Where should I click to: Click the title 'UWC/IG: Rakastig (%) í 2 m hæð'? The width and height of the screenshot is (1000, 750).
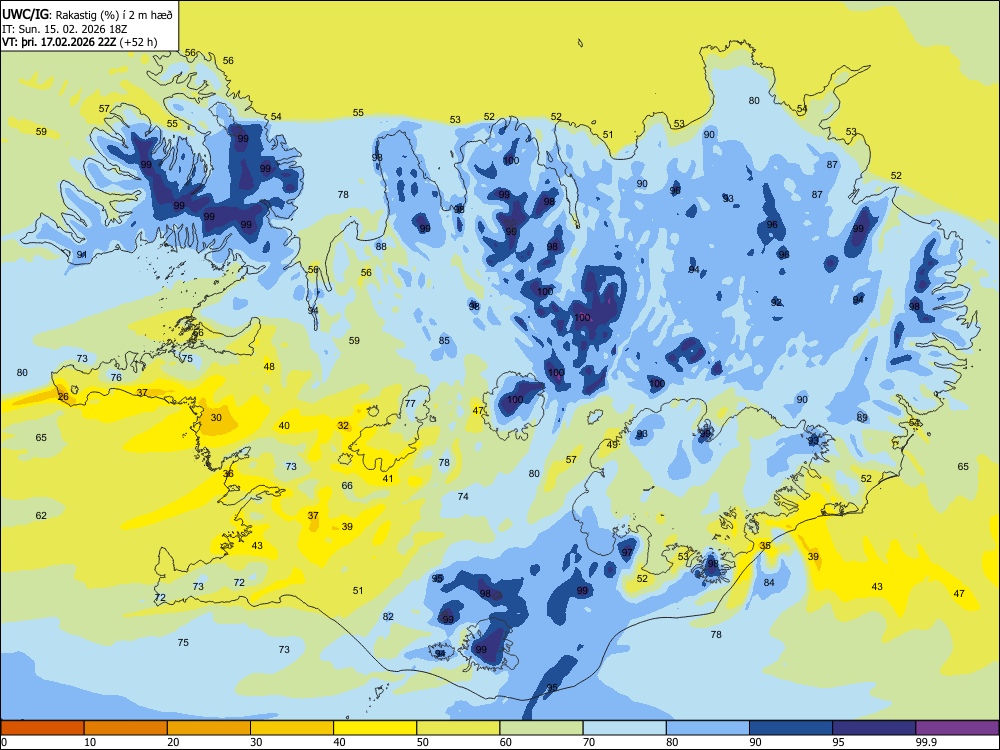(x=87, y=13)
